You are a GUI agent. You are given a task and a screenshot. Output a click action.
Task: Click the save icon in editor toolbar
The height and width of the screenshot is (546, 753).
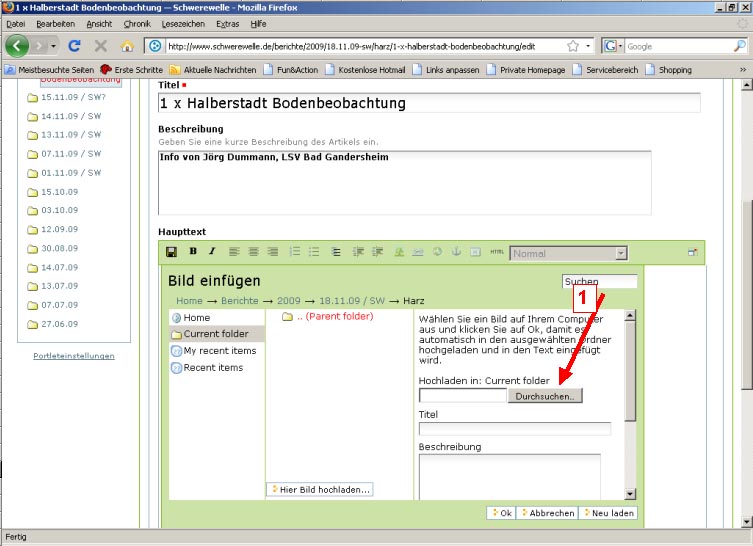point(171,252)
